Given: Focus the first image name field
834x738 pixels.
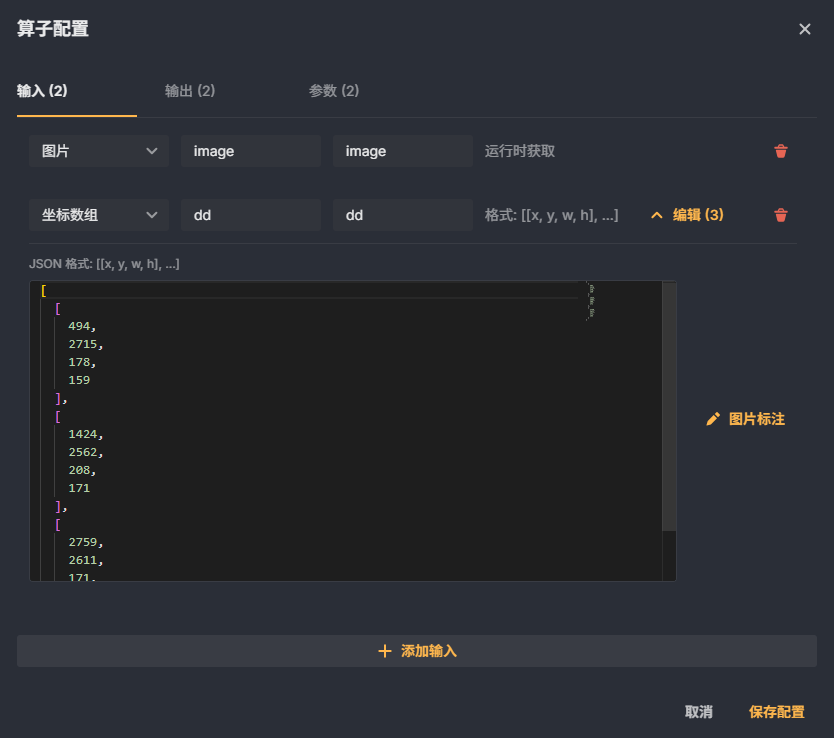Looking at the screenshot, I should coord(251,151).
